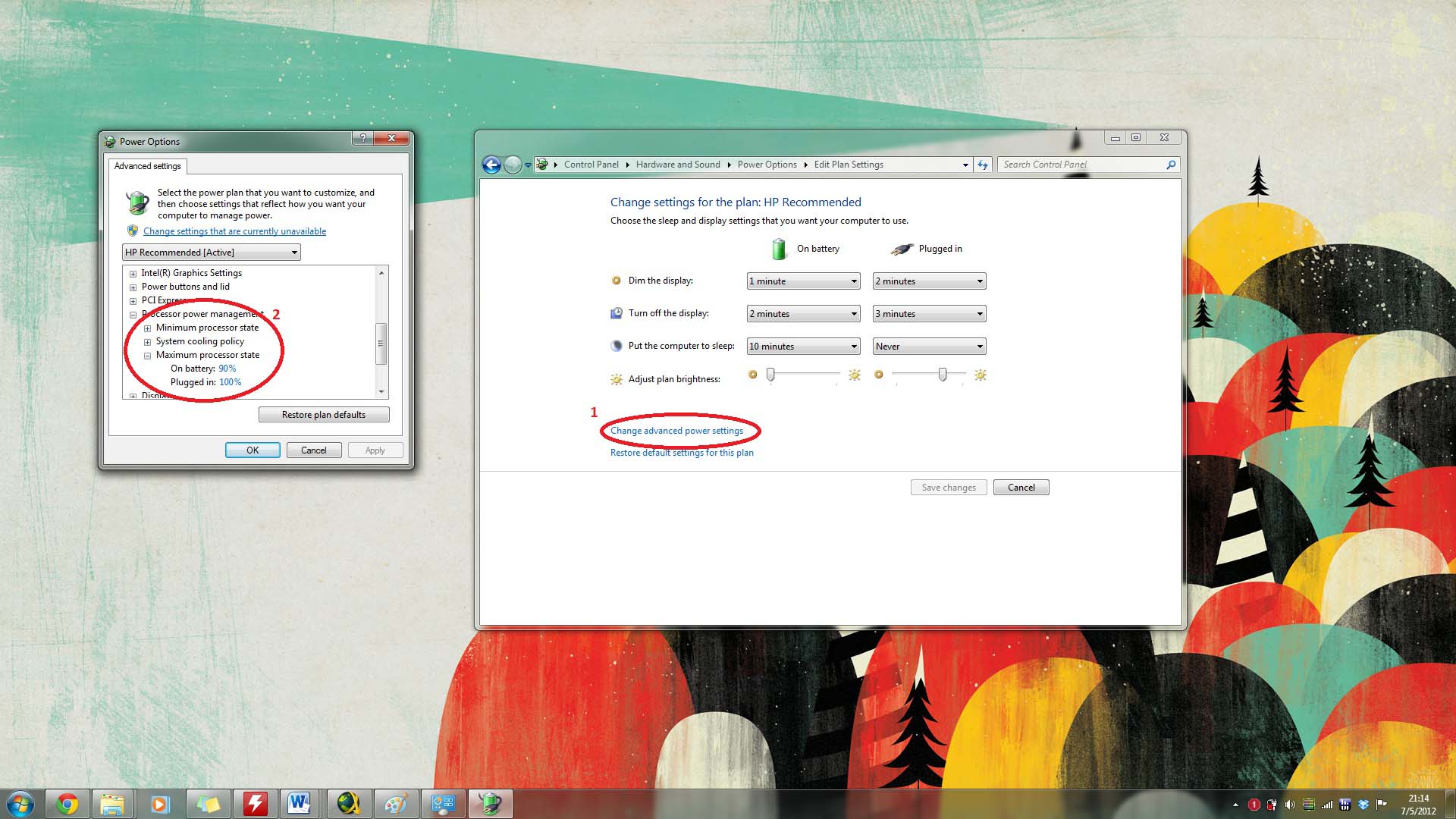Open Dim the display on-battery dropdown
Viewport: 1456px width, 819px height.
coord(803,281)
